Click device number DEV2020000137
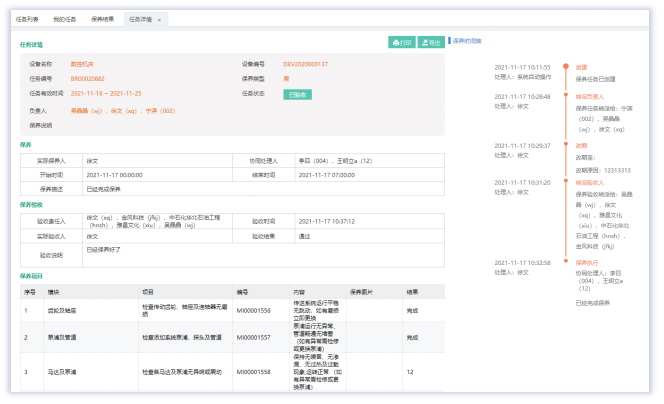 coord(305,64)
